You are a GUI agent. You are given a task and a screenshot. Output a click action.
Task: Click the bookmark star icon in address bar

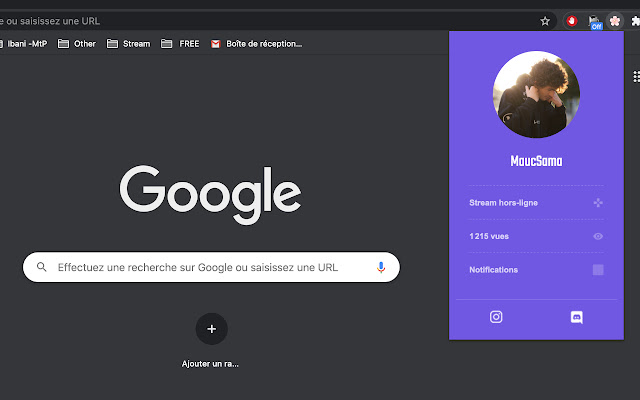coord(545,20)
